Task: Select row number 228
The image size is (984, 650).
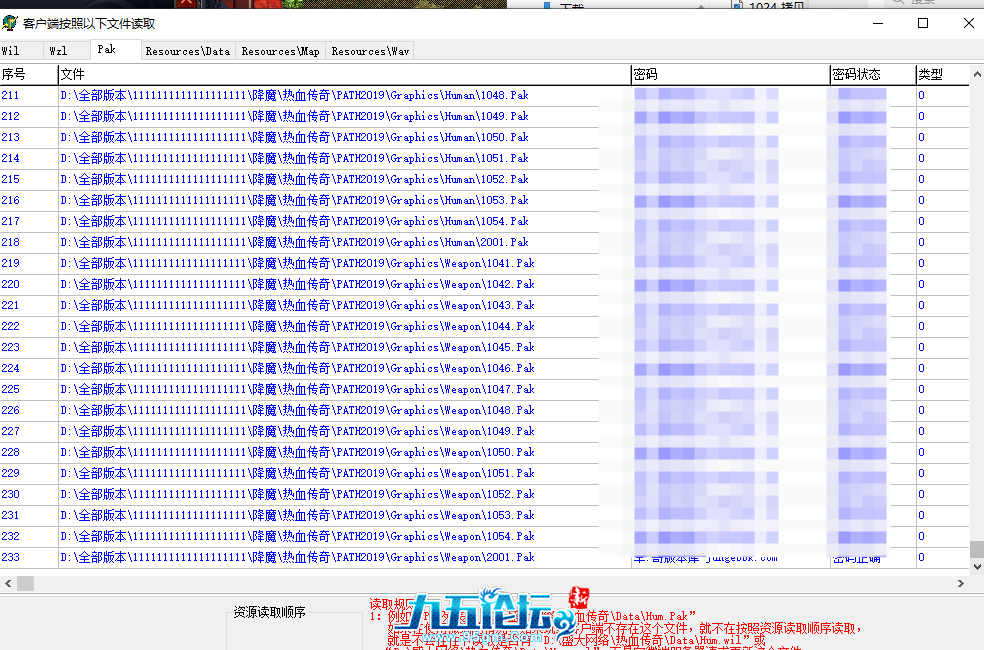Action: (10, 452)
